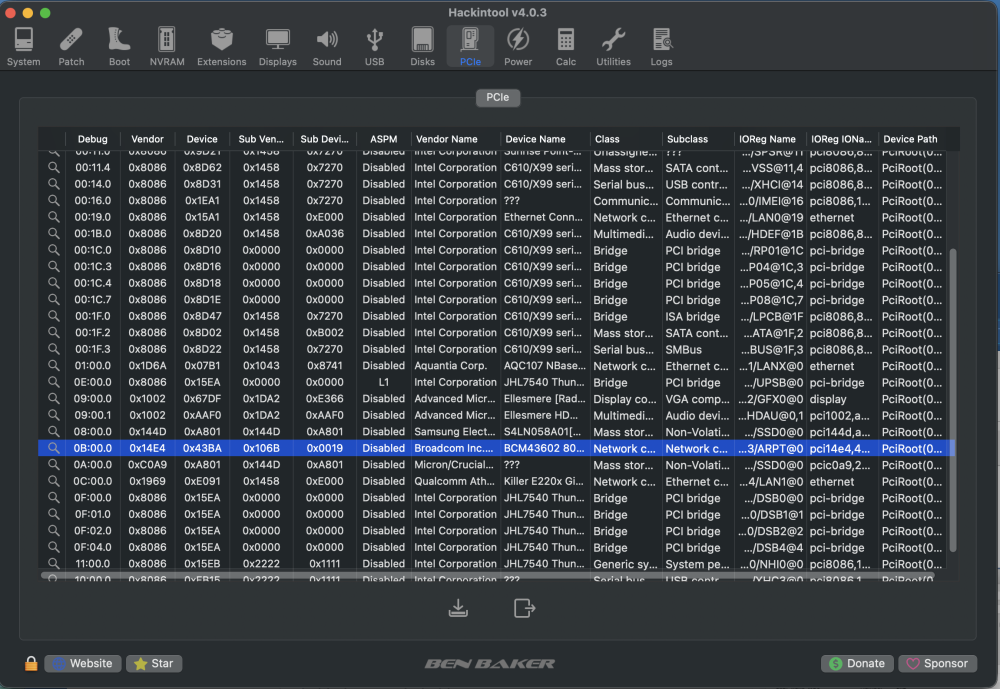Click magnifier icon for row 11:00.0
1000x689 pixels.
click(x=54, y=564)
